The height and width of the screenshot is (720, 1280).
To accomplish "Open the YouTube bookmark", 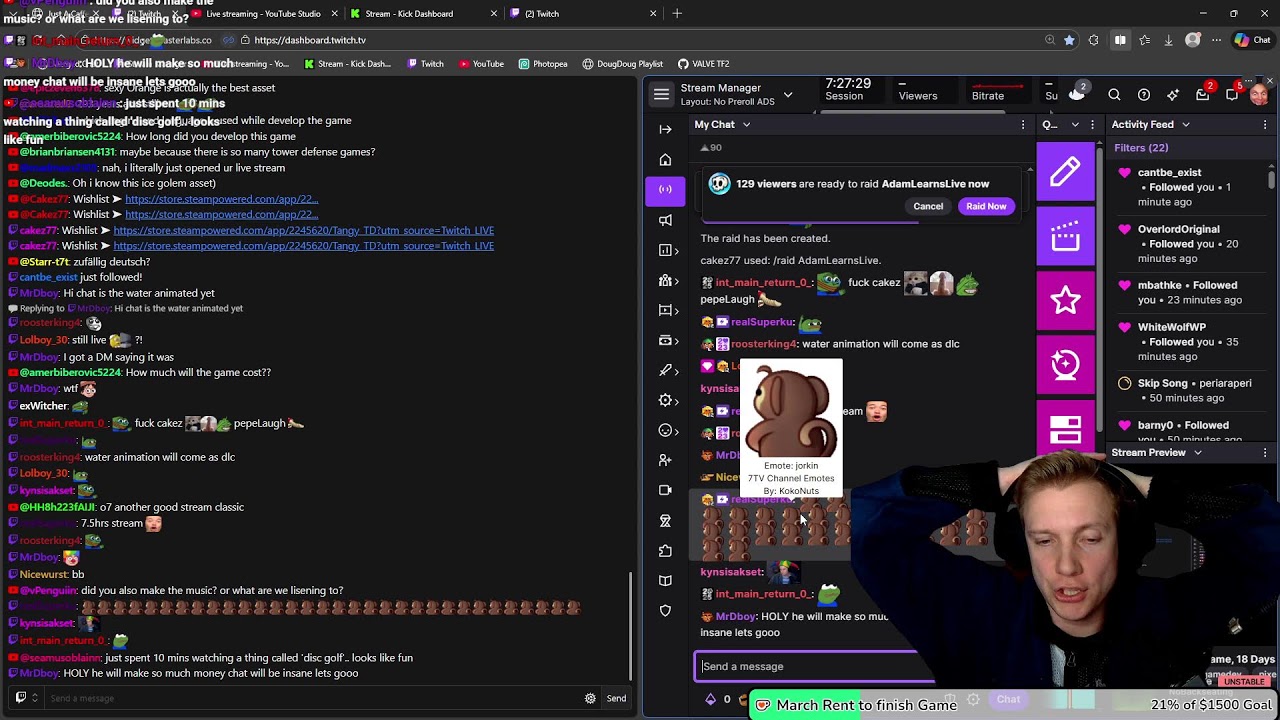I will pyautogui.click(x=480, y=63).
